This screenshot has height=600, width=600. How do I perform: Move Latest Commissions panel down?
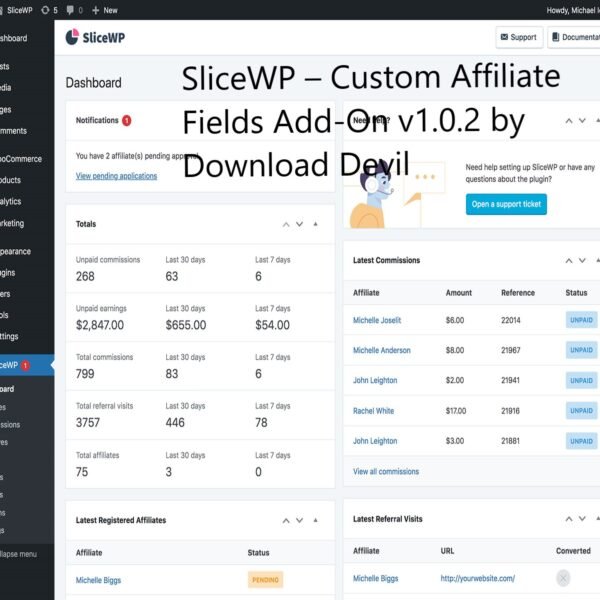[x=582, y=261]
